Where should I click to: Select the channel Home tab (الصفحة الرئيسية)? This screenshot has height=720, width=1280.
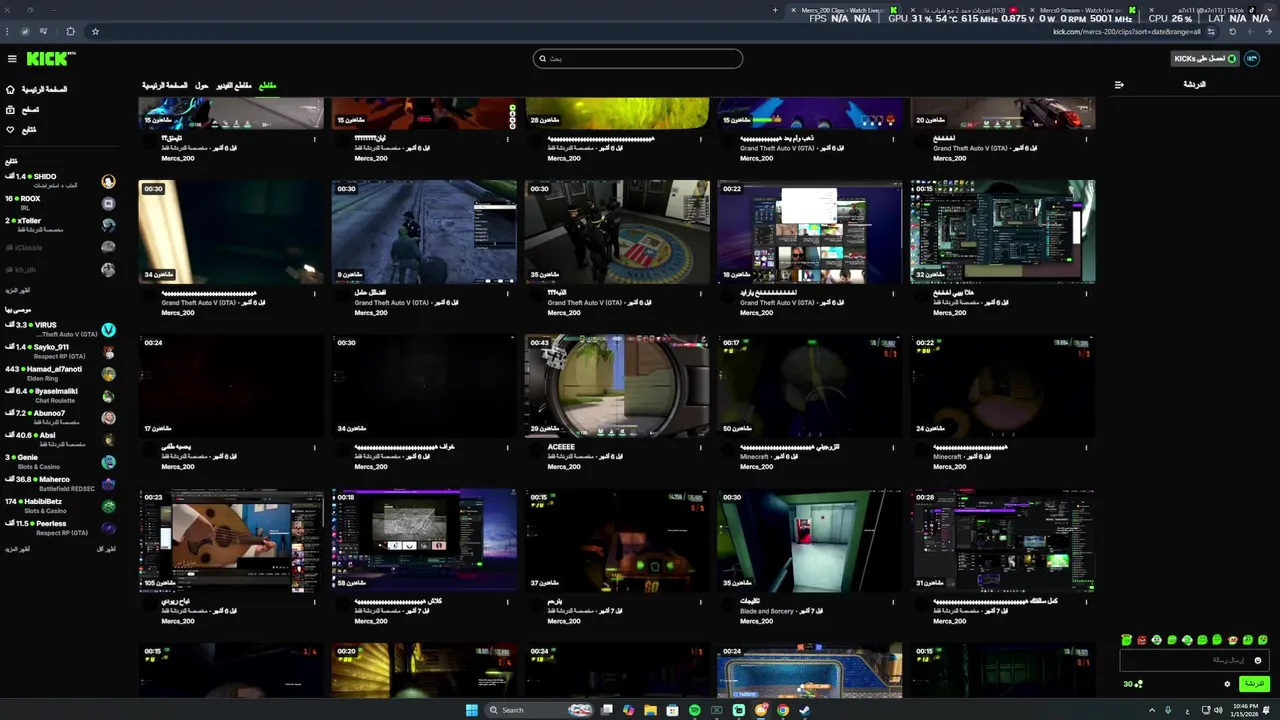tap(165, 86)
